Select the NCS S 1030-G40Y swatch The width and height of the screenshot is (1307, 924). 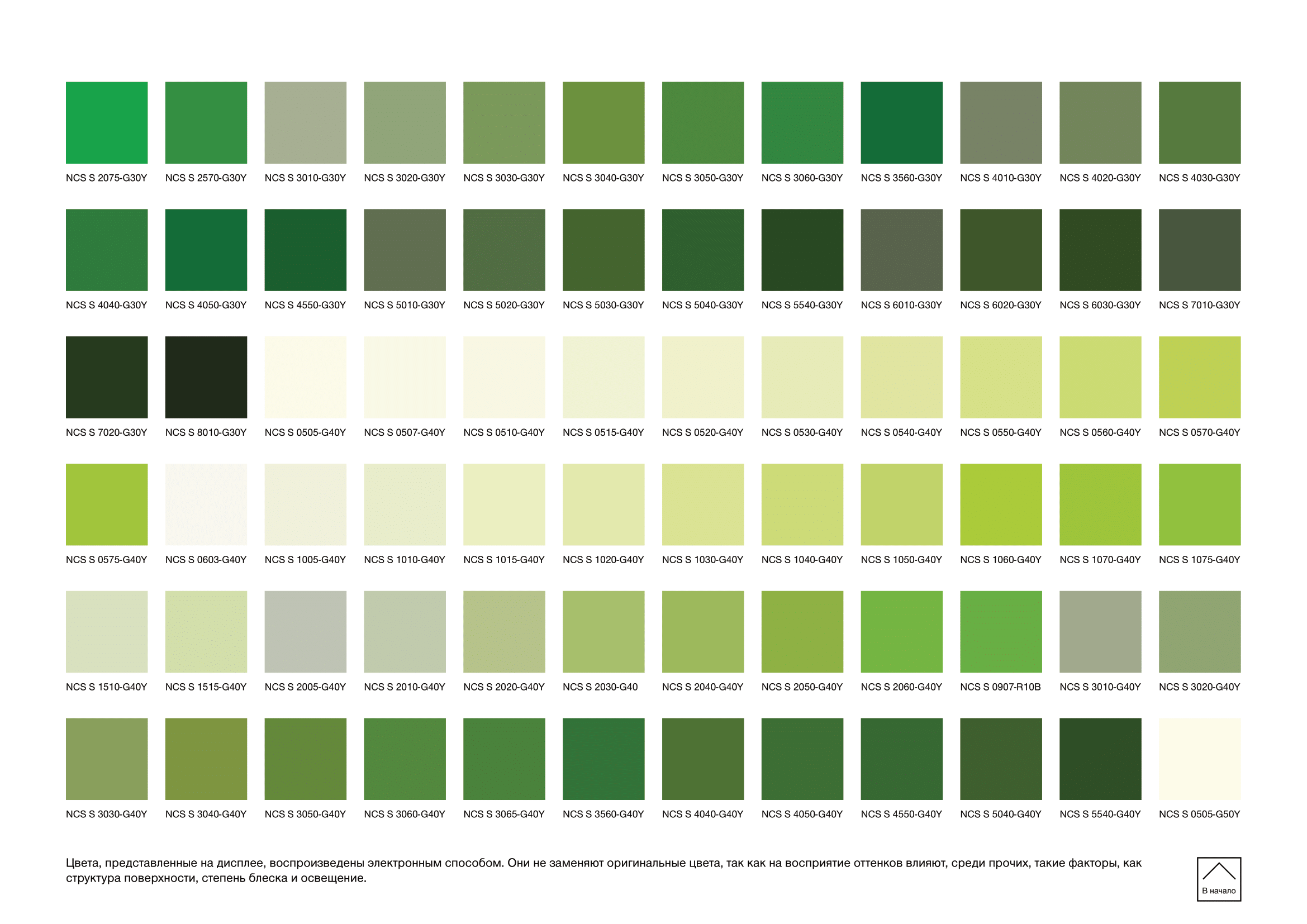(703, 504)
